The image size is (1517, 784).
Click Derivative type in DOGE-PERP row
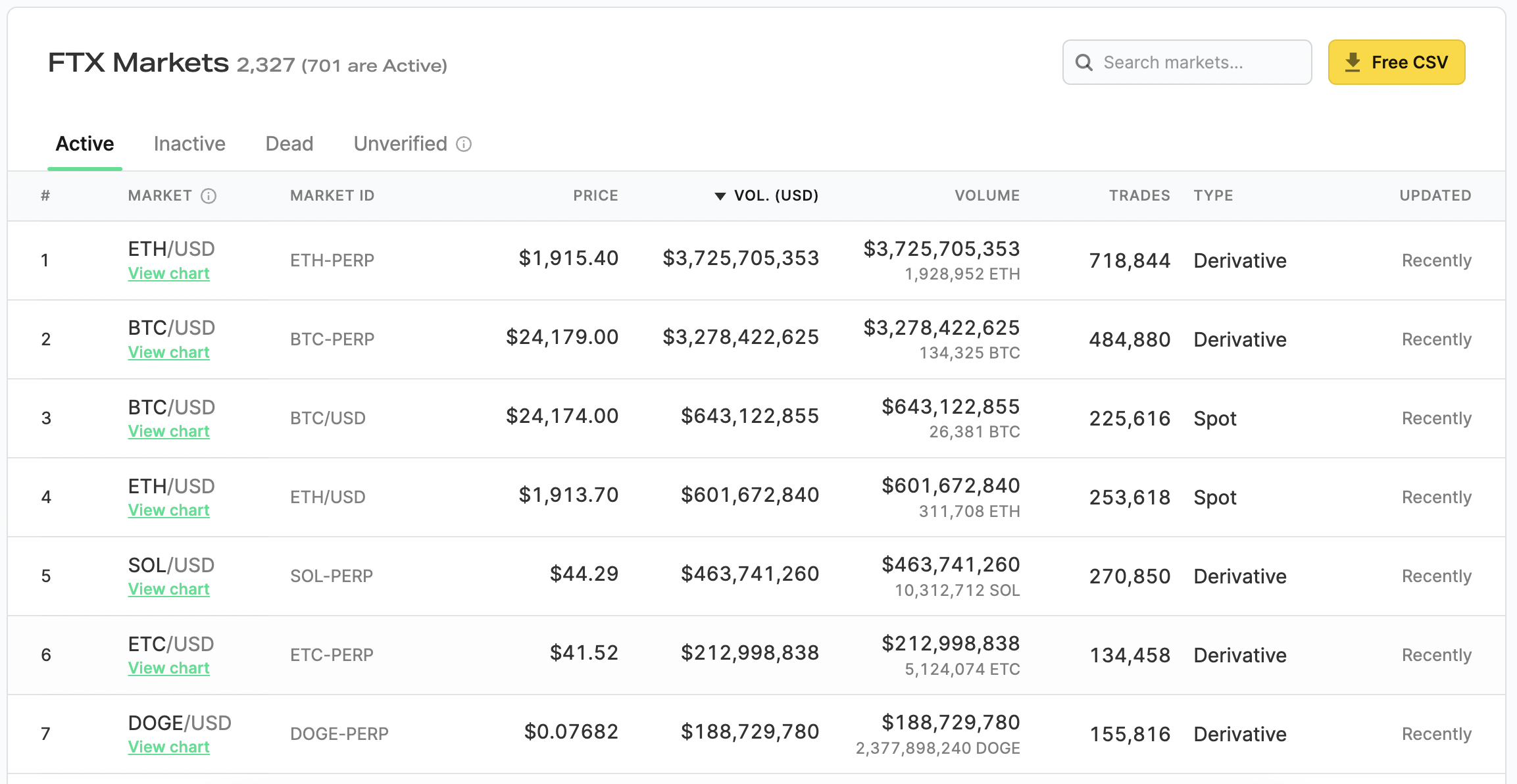[1240, 735]
